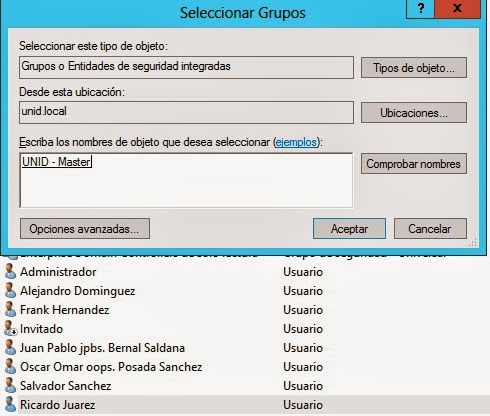The image size is (490, 416).
Task: Click the Ricardo Juarez user icon
Action: pos(10,405)
